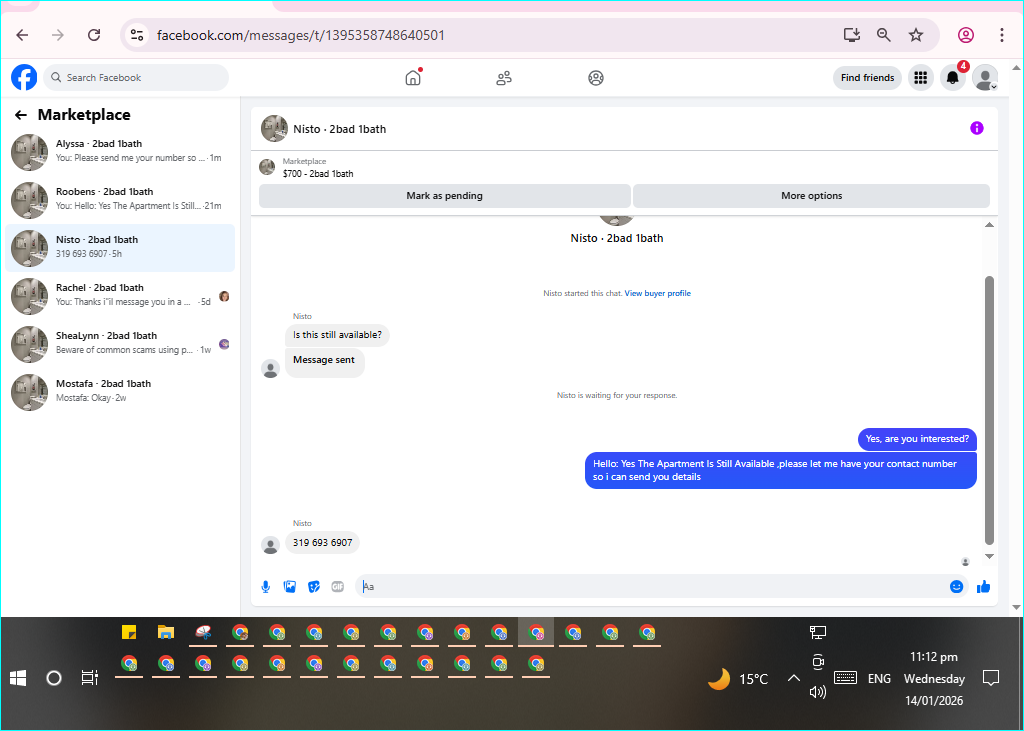This screenshot has width=1024, height=731.
Task: Open Cortana search circle on taskbar
Action: 54,678
